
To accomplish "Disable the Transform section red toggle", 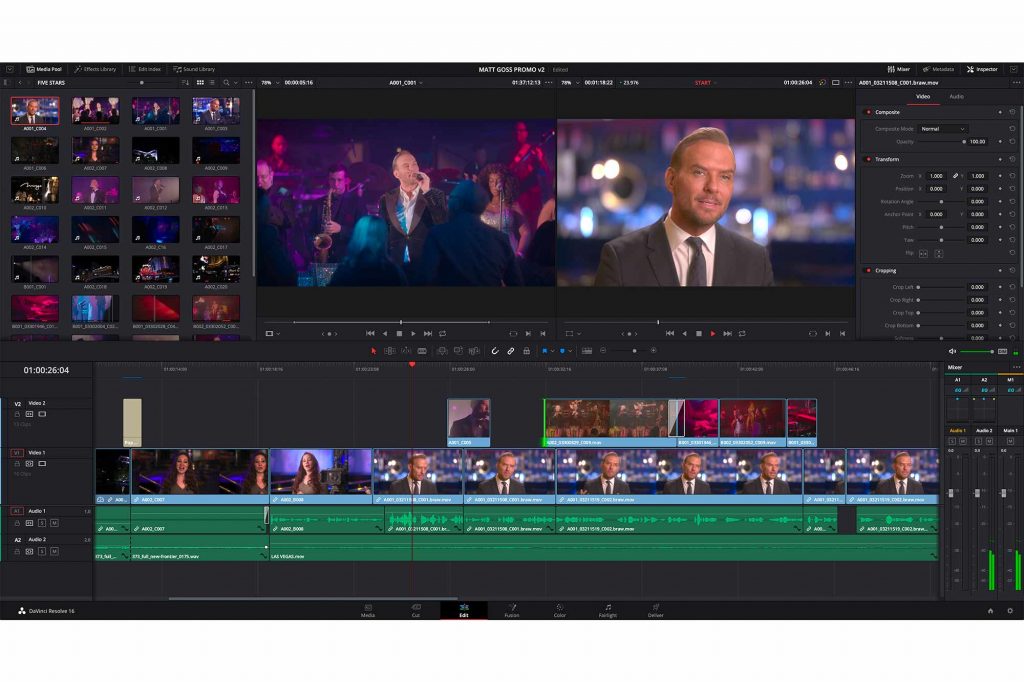I will click(867, 159).
